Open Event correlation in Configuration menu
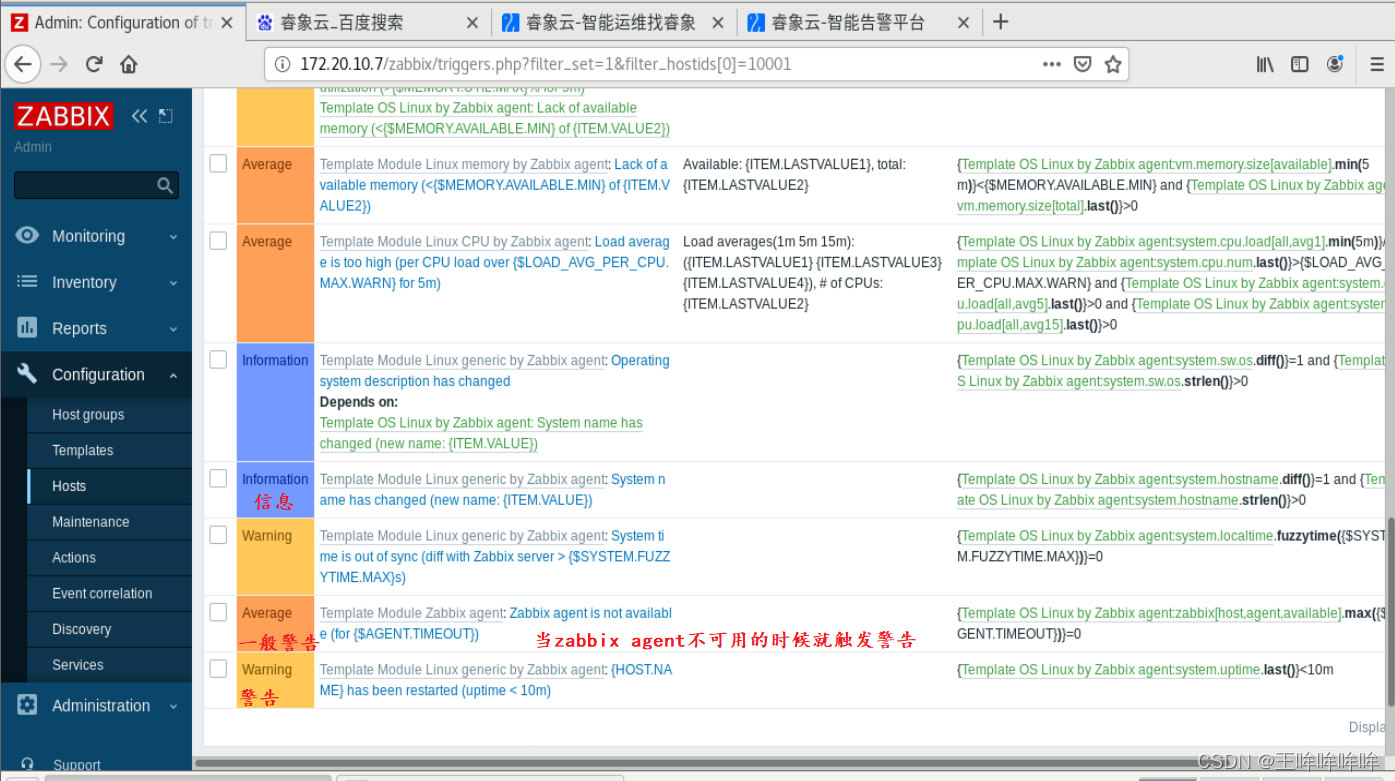The height and width of the screenshot is (781, 1395). click(102, 593)
